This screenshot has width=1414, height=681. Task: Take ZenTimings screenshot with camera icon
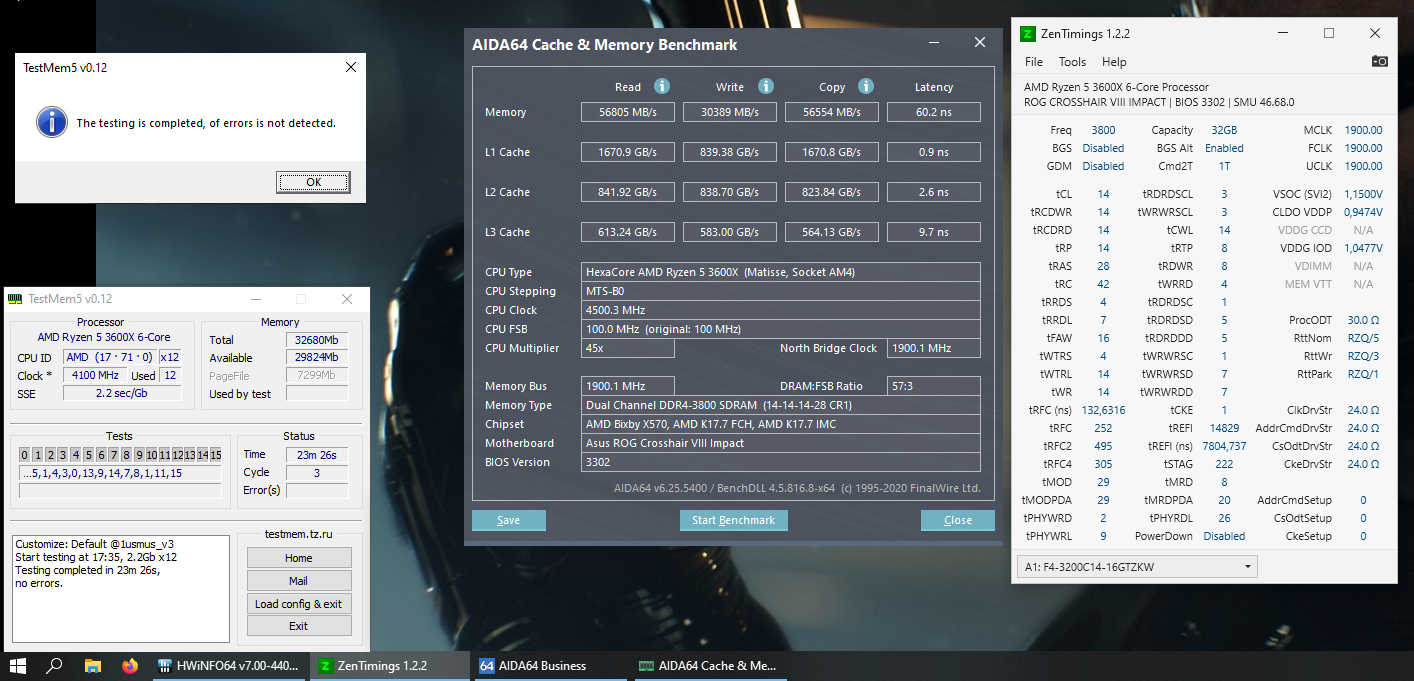click(1379, 61)
